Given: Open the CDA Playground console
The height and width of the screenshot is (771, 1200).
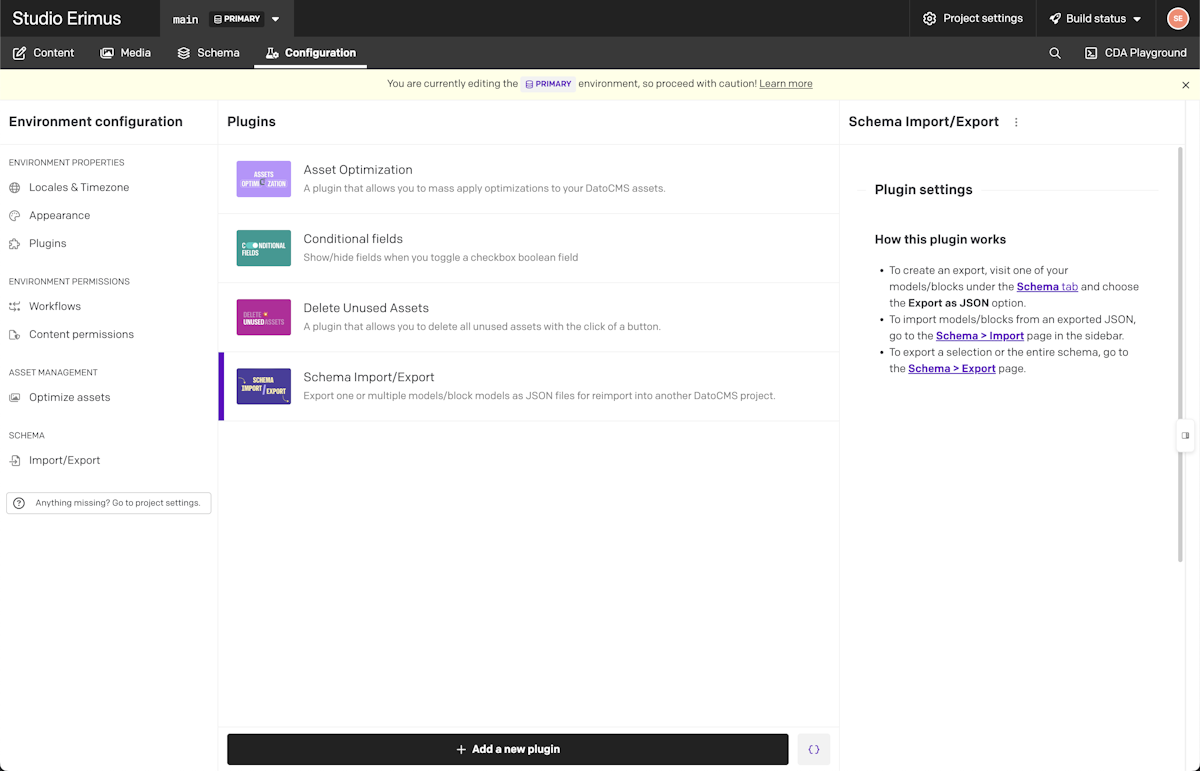Looking at the screenshot, I should 1135,53.
